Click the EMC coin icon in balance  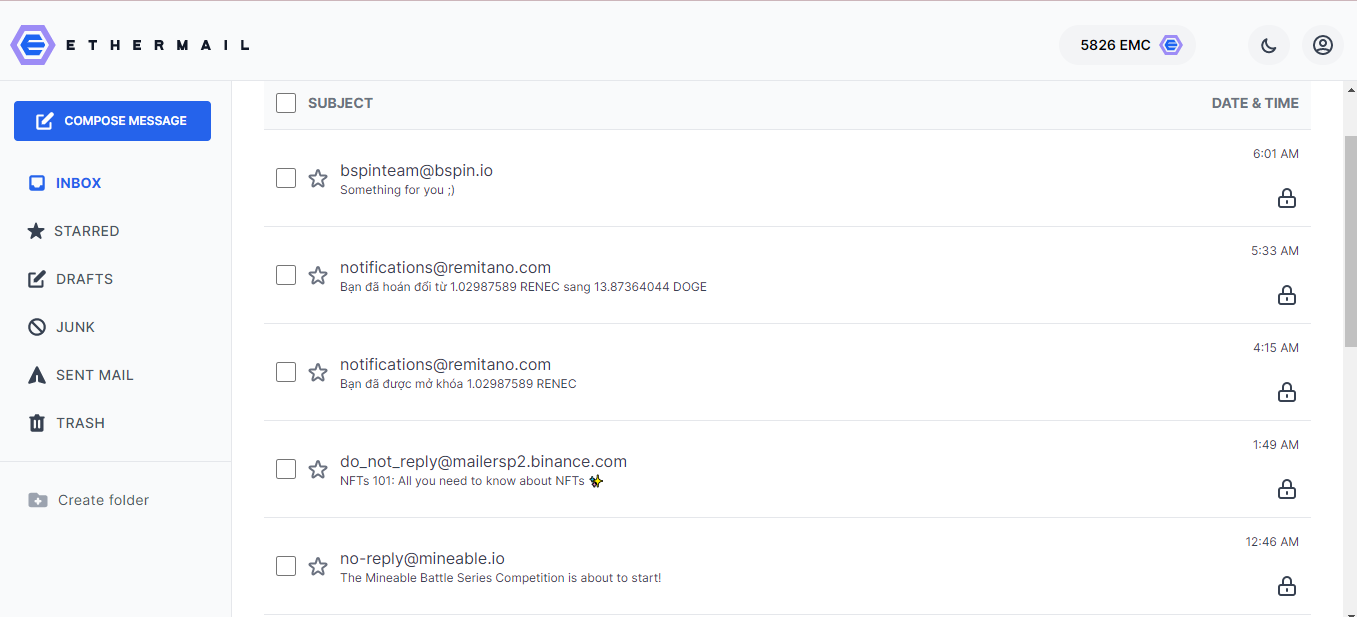click(x=1171, y=45)
